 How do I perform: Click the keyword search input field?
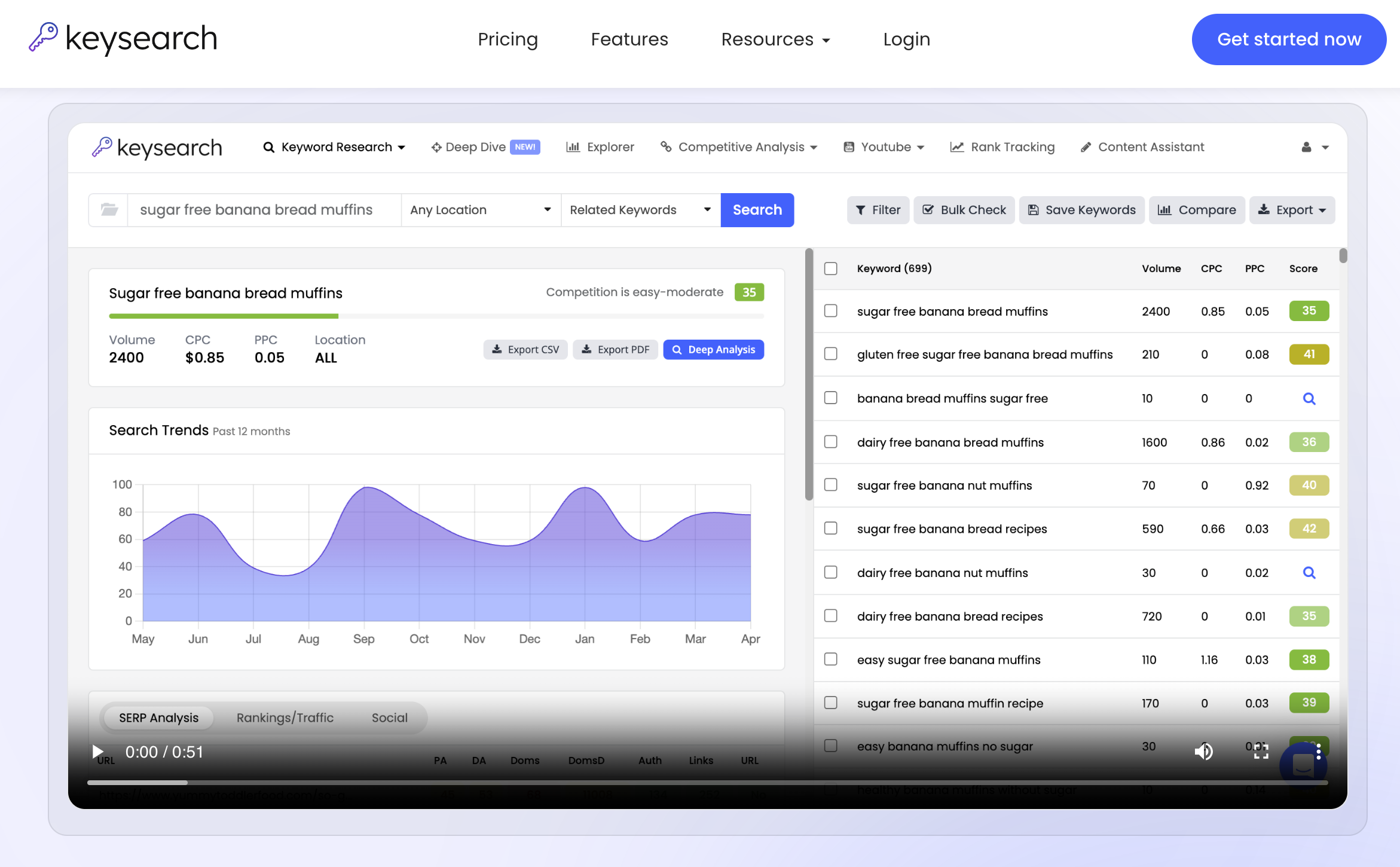tap(264, 210)
